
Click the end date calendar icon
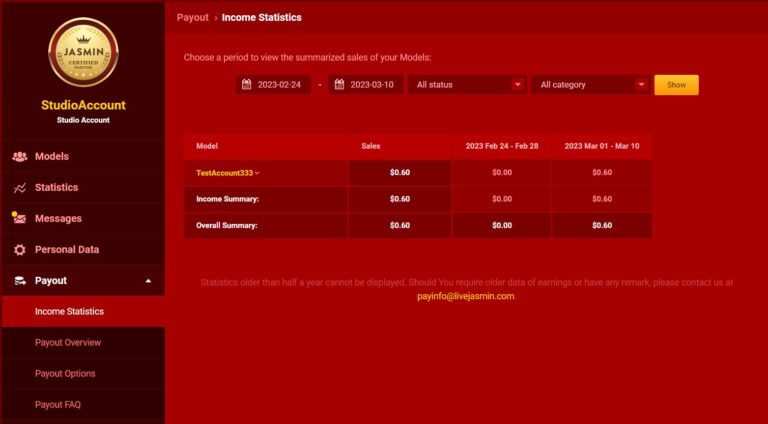[x=339, y=85]
